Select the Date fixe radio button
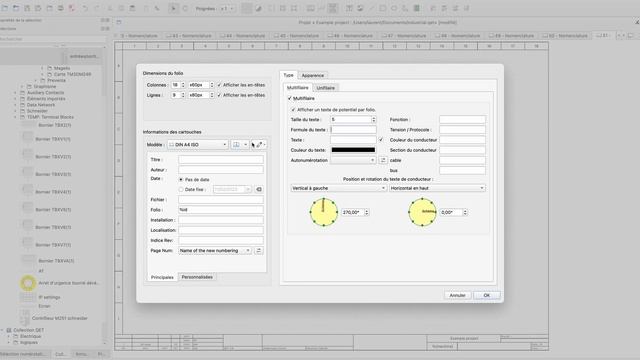This screenshot has width=640, height=360. coord(181,189)
